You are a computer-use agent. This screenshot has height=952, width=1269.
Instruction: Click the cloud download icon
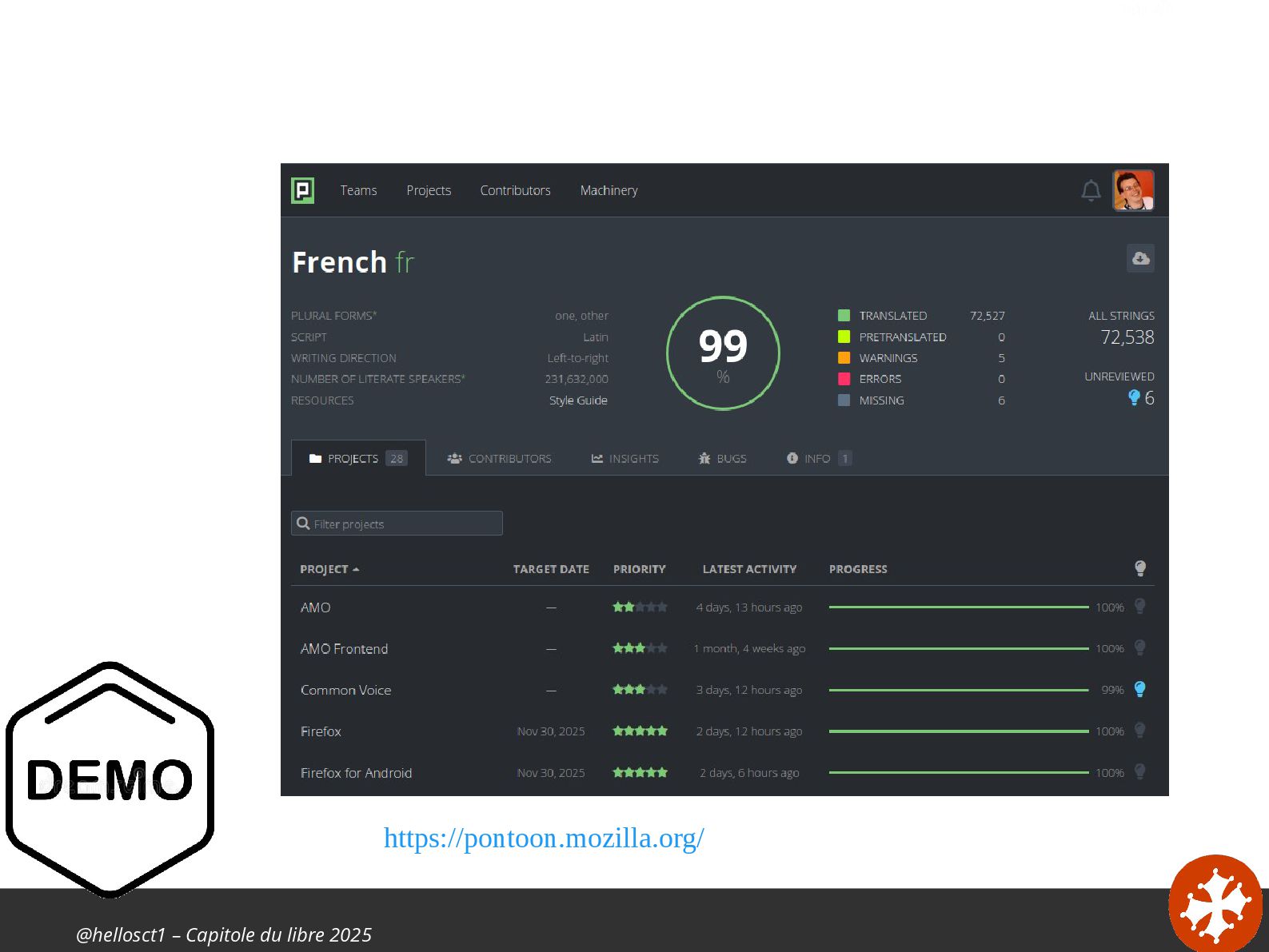coord(1140,258)
